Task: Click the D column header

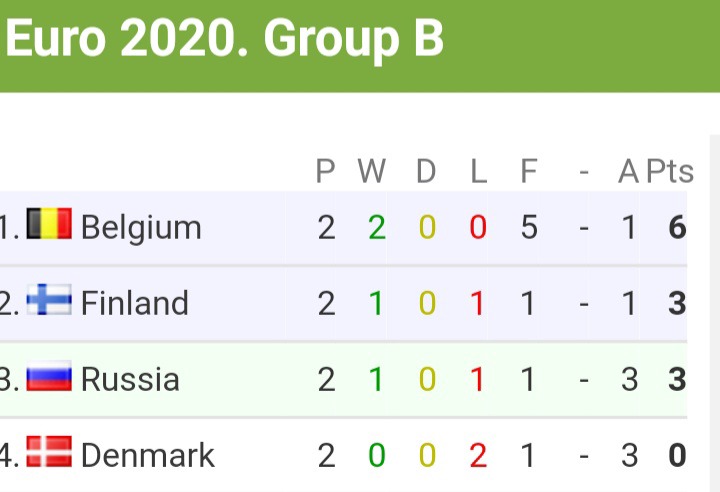Action: (x=426, y=172)
